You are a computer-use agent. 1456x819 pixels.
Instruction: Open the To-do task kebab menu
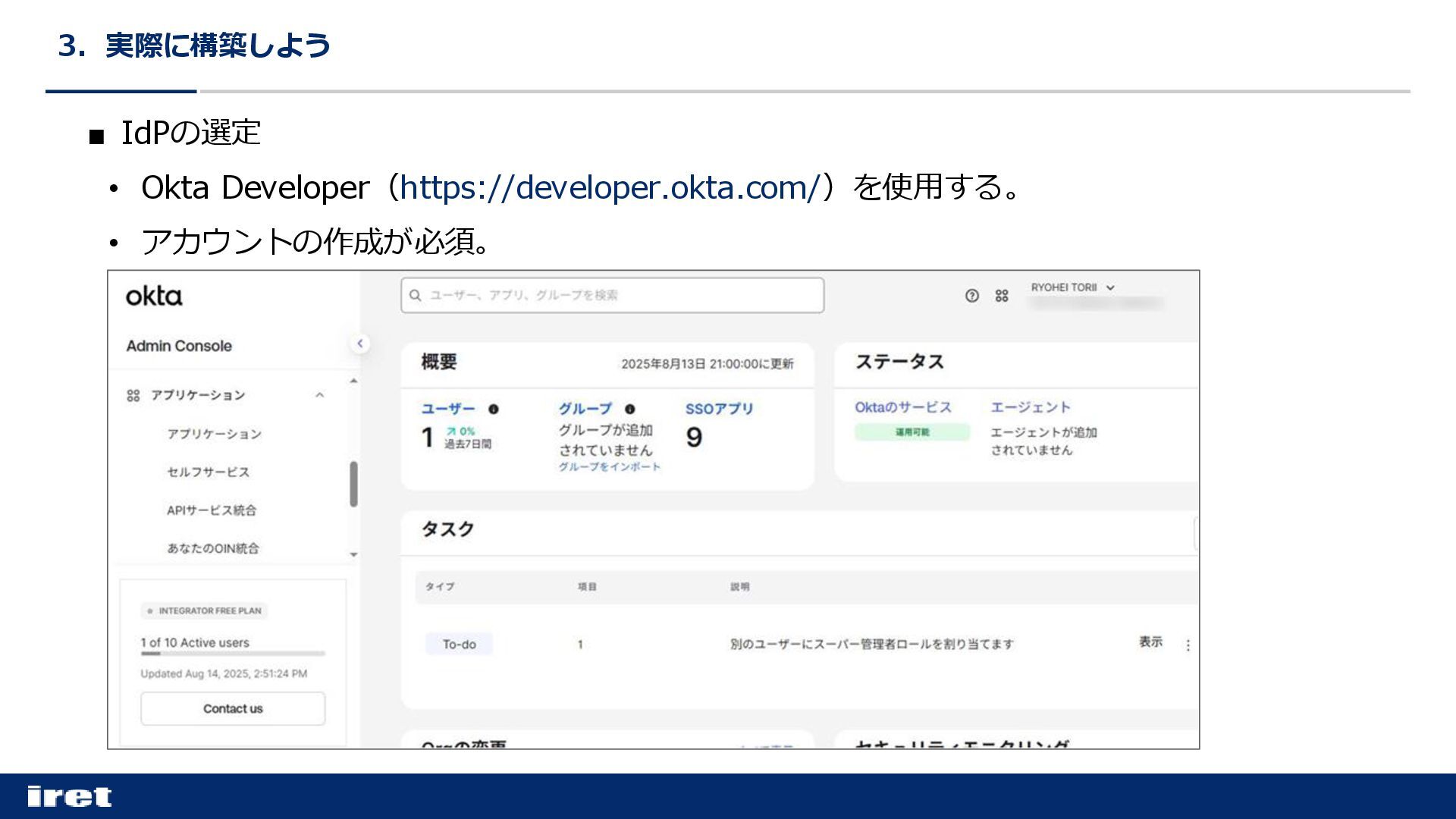point(1188,645)
